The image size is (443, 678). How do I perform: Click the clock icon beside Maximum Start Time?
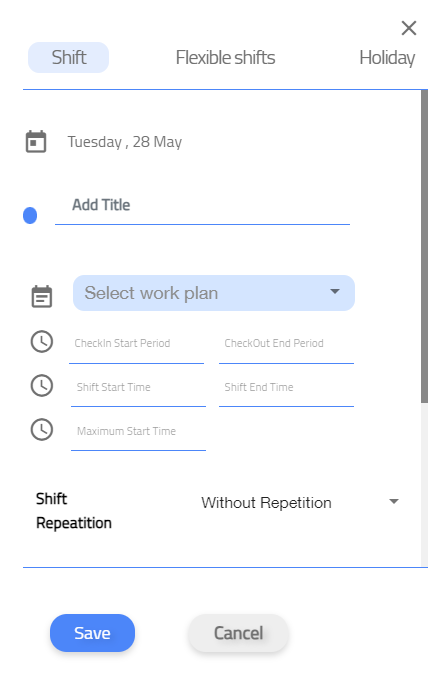pyautogui.click(x=42, y=429)
